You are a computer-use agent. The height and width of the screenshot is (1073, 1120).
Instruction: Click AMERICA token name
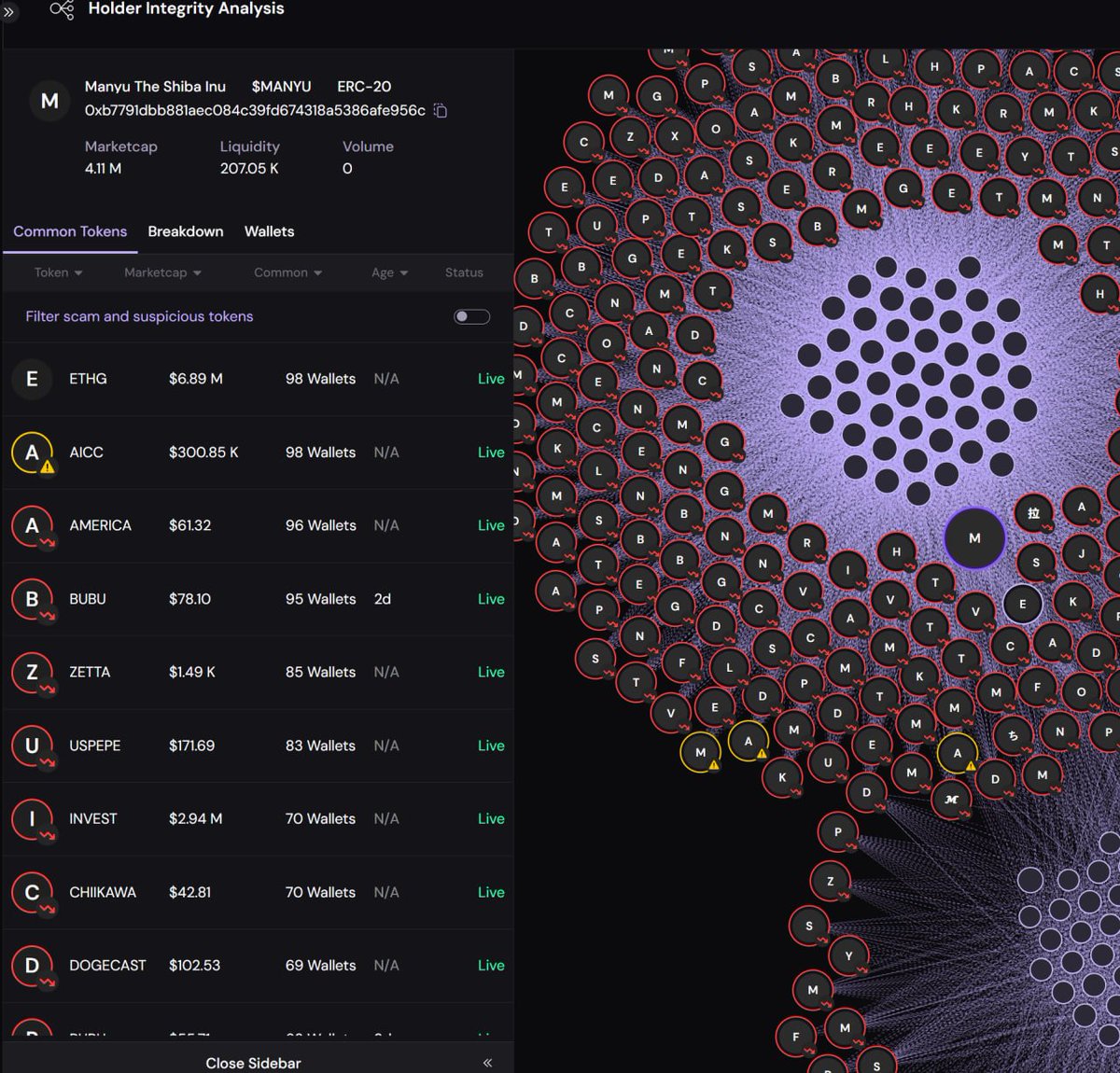(x=100, y=525)
